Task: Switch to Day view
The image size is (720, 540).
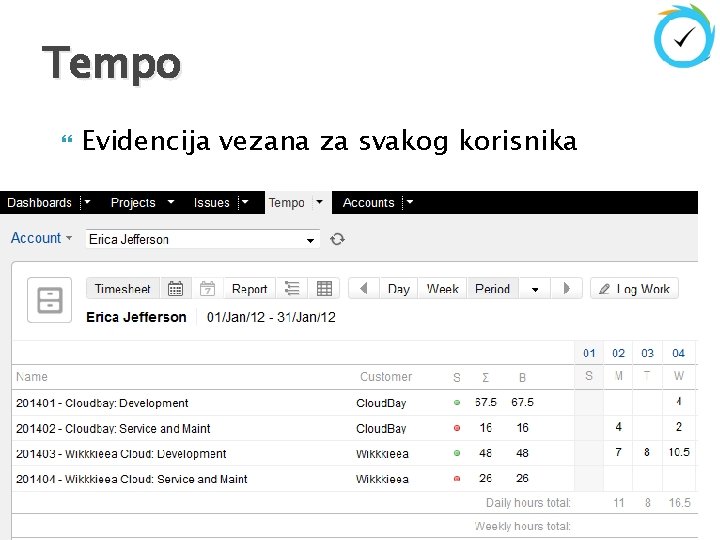Action: pos(399,289)
